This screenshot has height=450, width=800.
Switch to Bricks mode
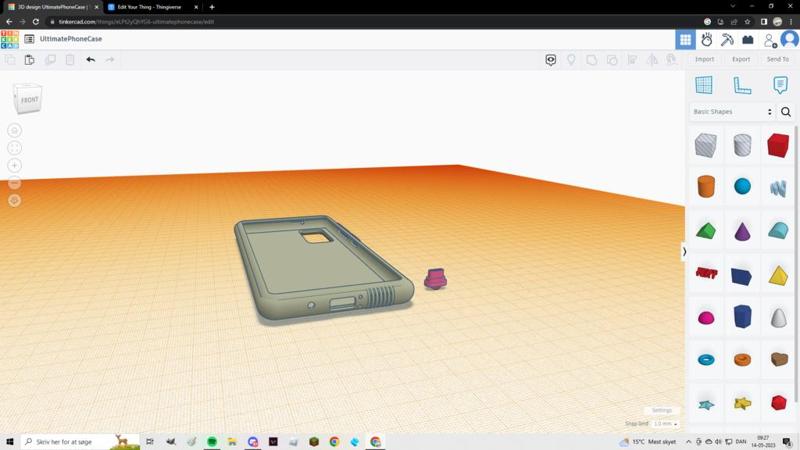(748, 39)
